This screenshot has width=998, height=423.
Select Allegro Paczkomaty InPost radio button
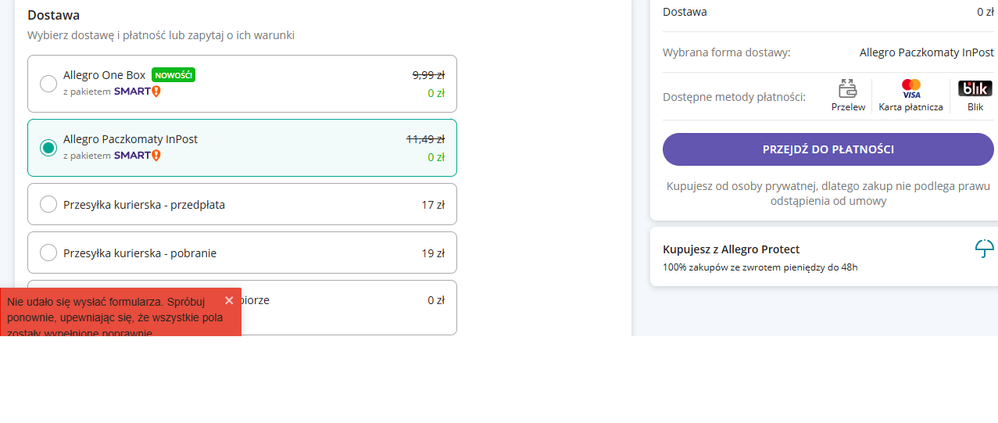48,148
